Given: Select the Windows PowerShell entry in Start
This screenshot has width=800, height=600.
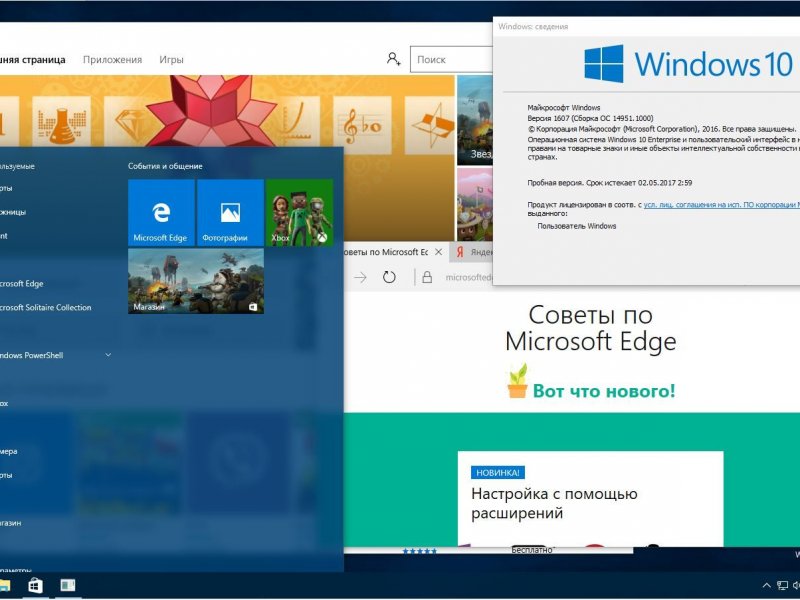Looking at the screenshot, I should click(31, 355).
